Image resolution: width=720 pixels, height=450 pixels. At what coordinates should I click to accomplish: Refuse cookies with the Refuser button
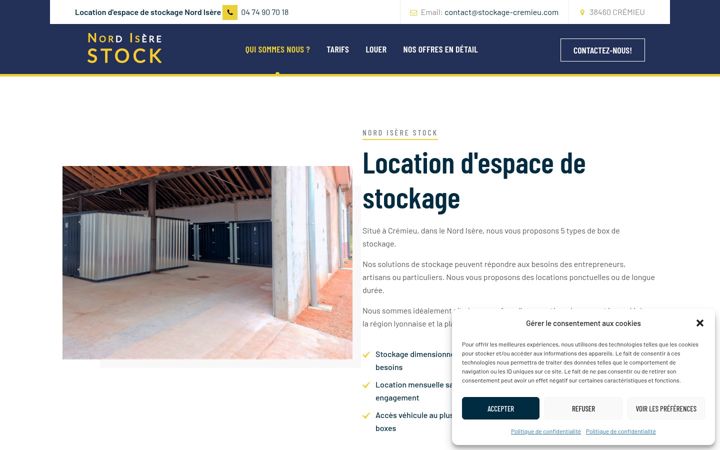point(583,408)
